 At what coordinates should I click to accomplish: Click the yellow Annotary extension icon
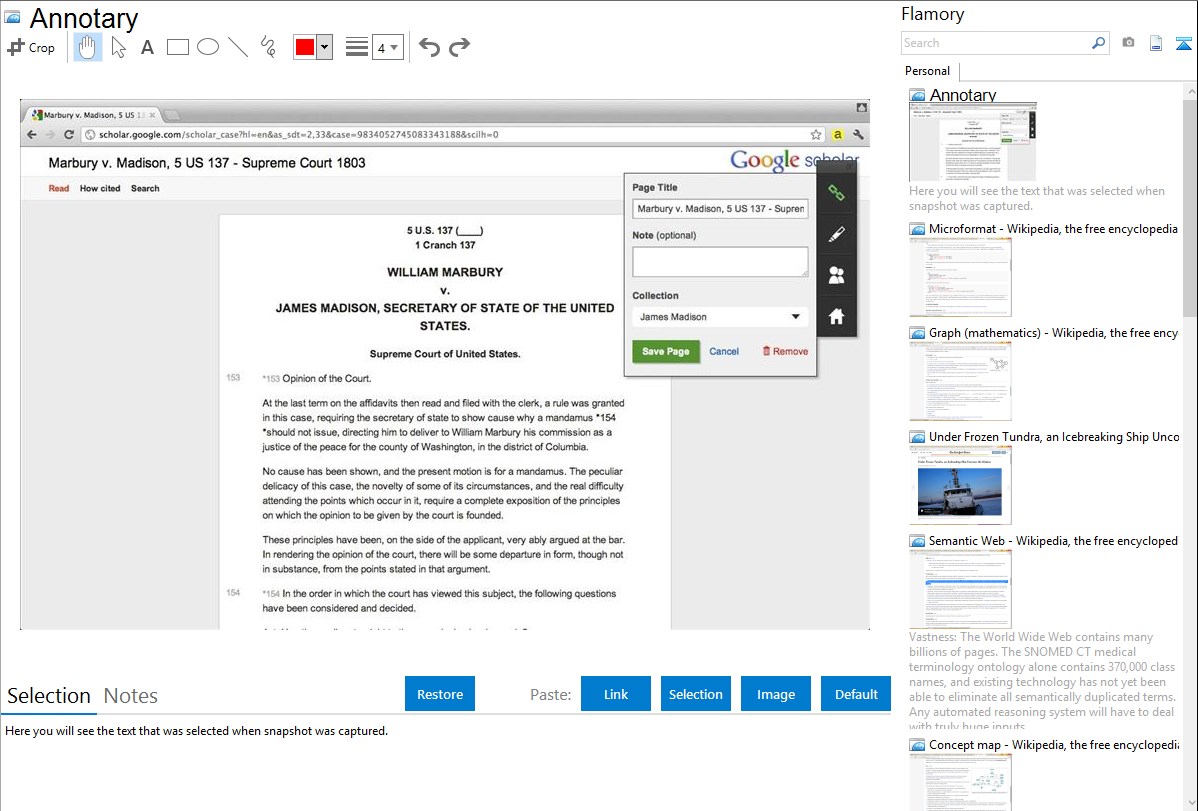(837, 135)
